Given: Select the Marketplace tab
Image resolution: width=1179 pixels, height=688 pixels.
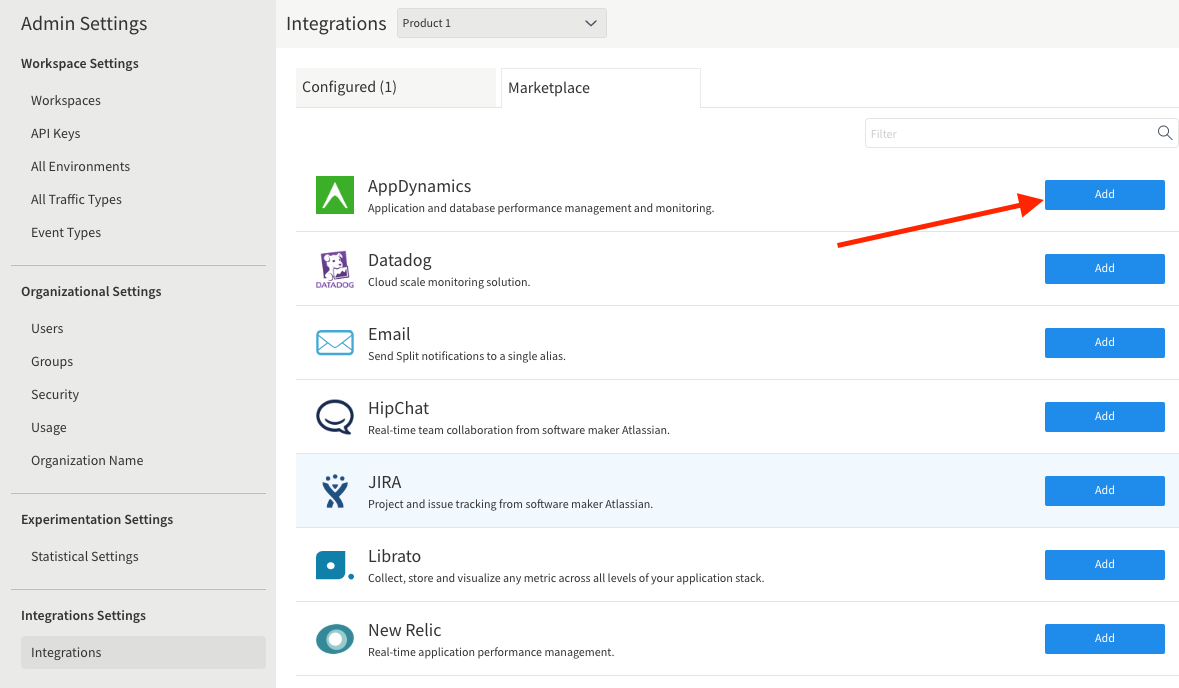Looking at the screenshot, I should pyautogui.click(x=599, y=88).
